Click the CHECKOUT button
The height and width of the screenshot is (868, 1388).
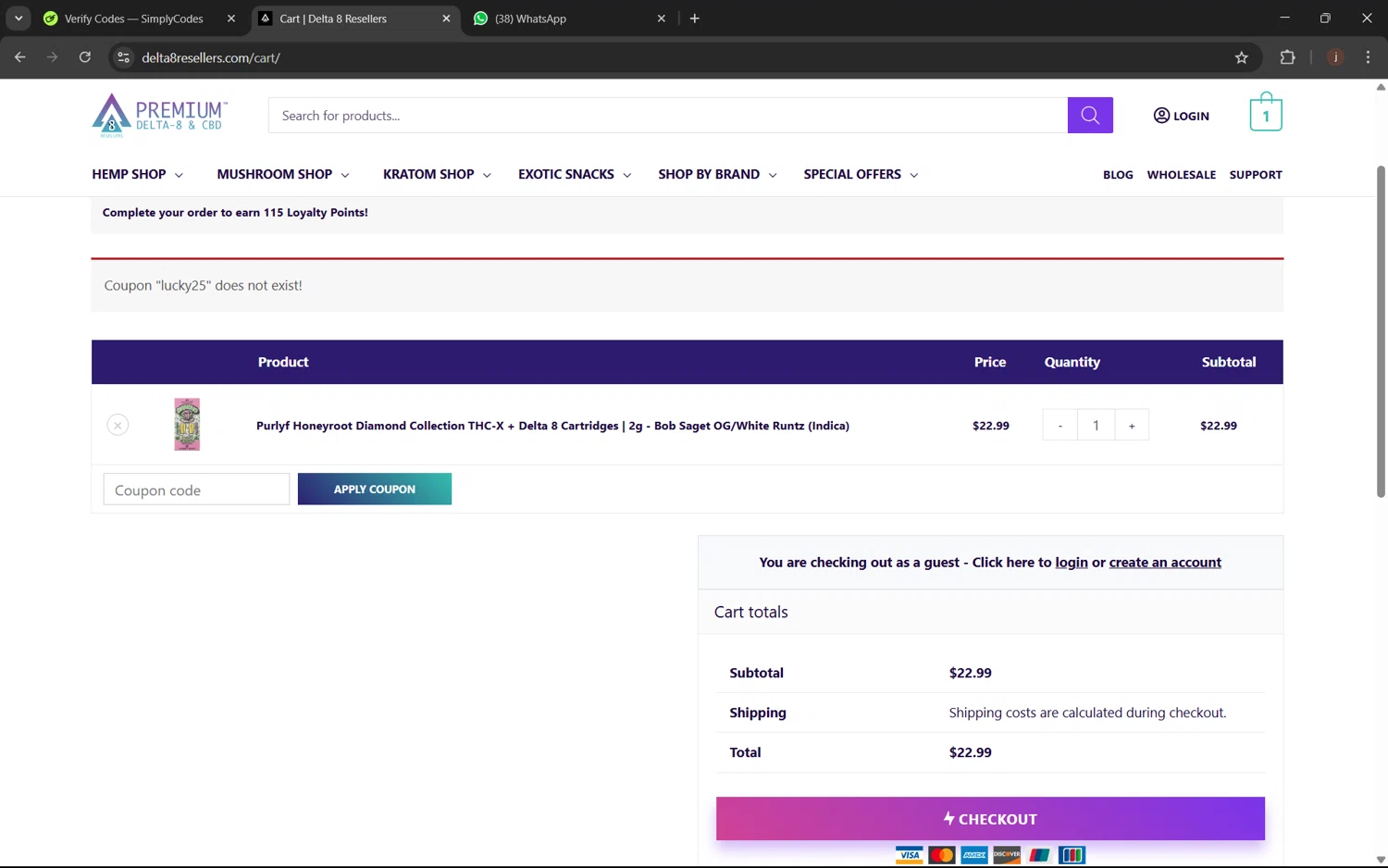click(x=990, y=819)
